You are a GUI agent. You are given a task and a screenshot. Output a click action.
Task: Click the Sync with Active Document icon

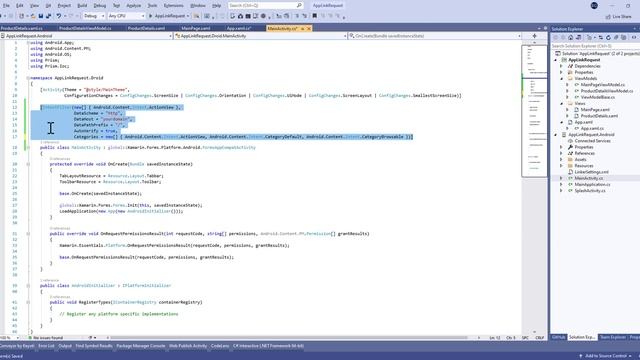(x=601, y=37)
